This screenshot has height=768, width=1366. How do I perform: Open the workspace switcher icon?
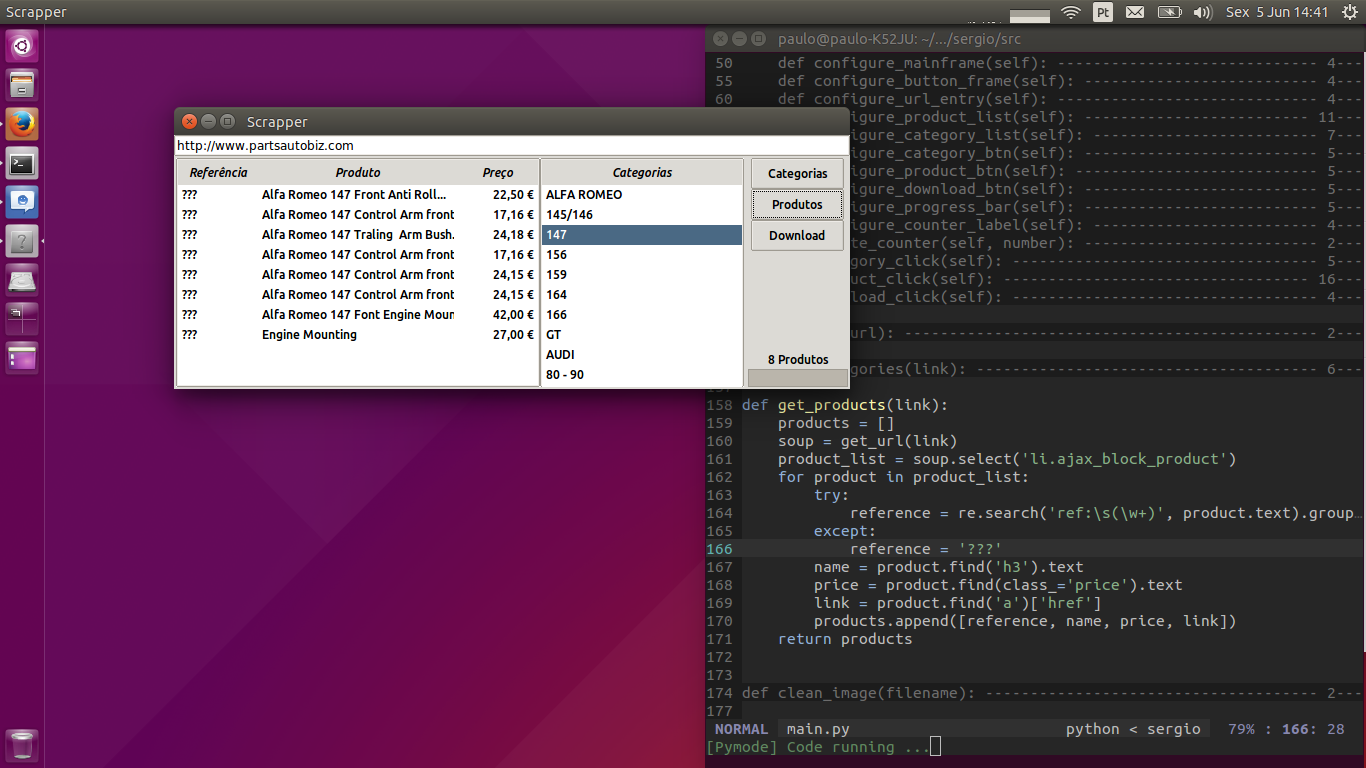22,319
